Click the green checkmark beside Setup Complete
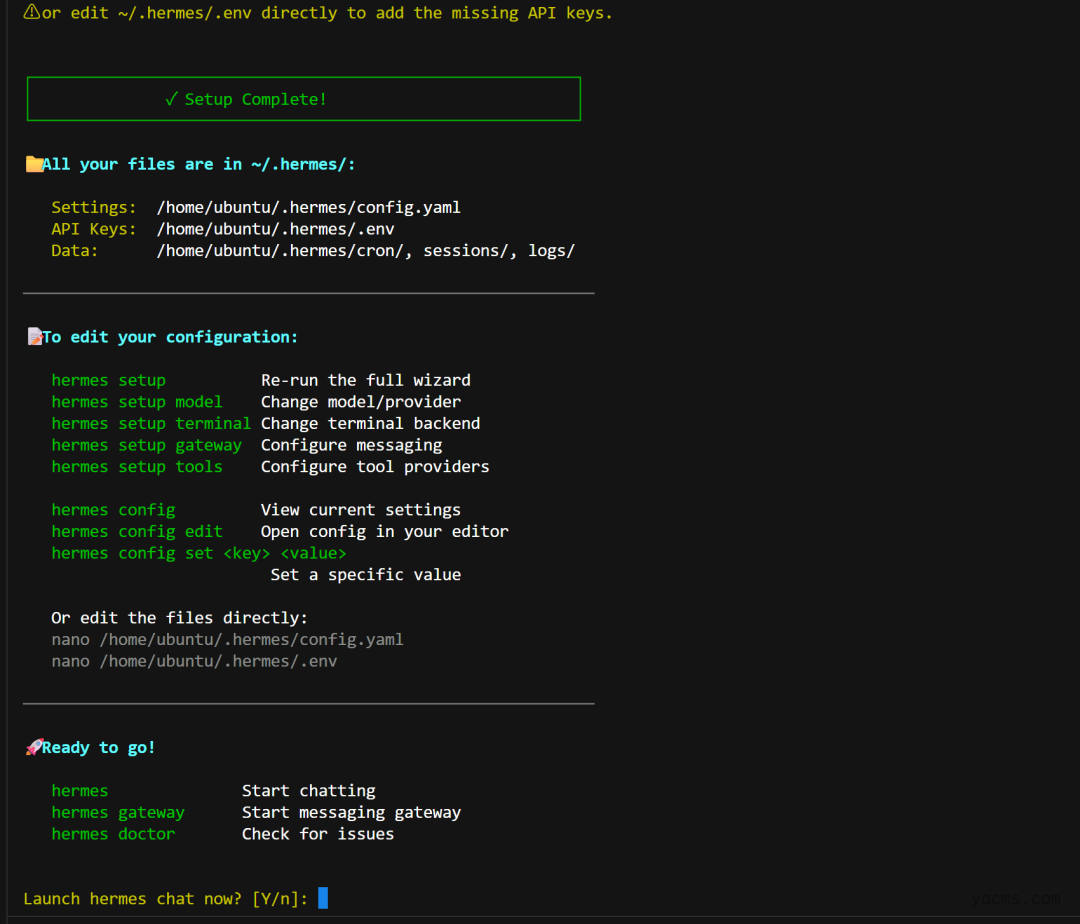Viewport: 1080px width, 924px height. 172,99
